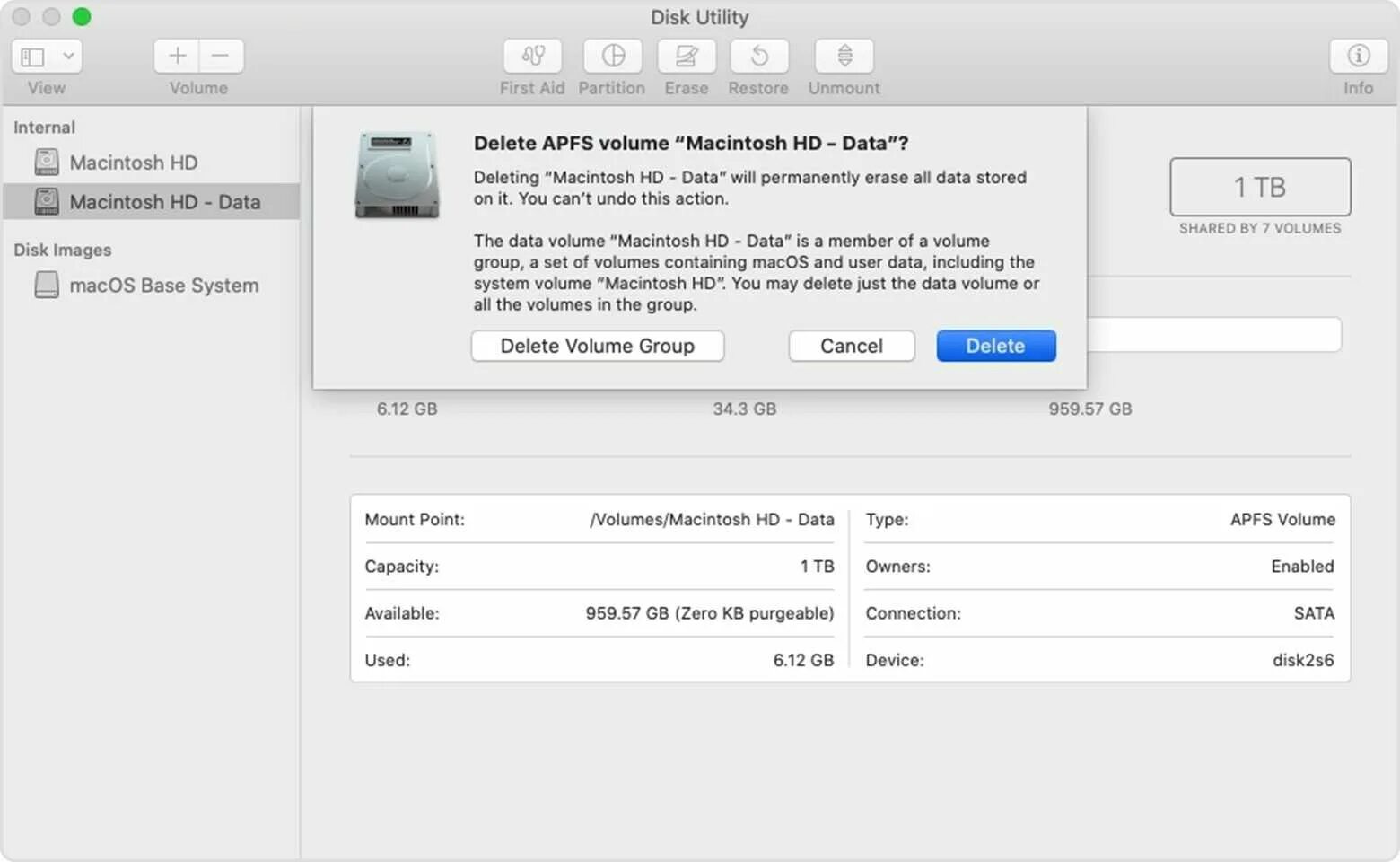
Task: Click the Delete Volume Group button
Action: point(598,346)
